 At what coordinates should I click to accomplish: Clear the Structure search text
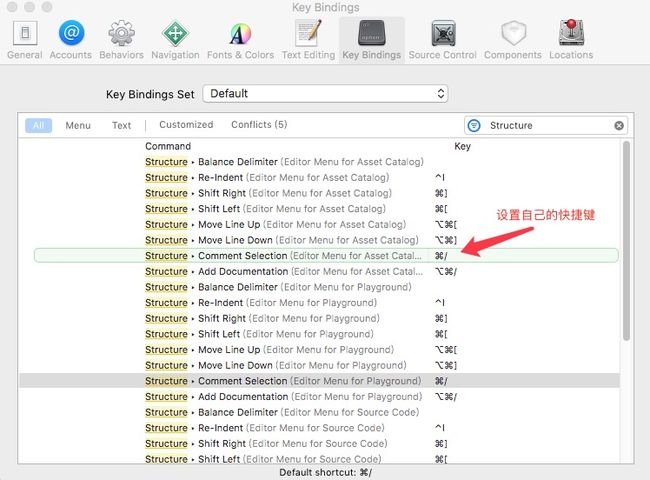click(x=619, y=125)
